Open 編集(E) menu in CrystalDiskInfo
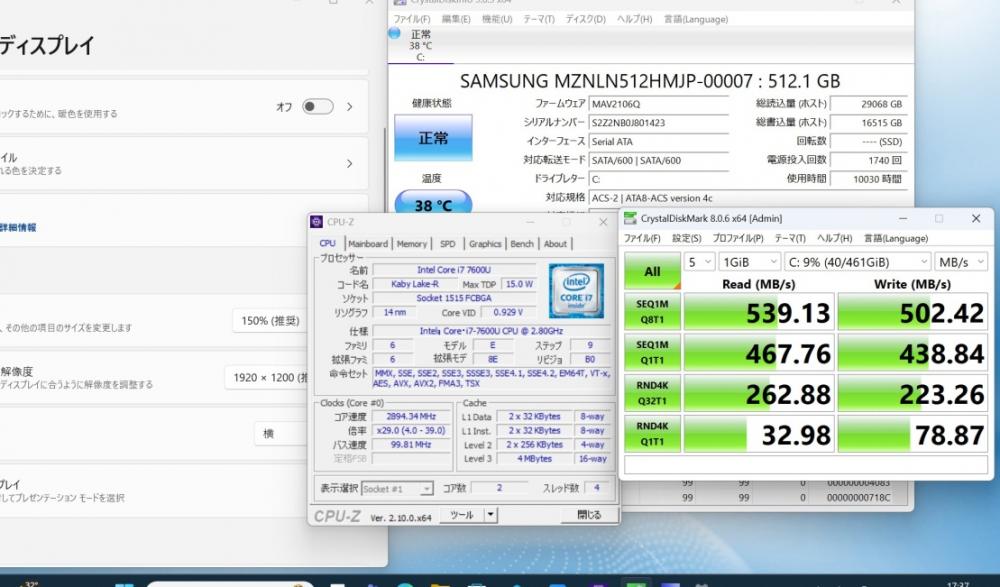This screenshot has width=1000, height=587. [456, 19]
